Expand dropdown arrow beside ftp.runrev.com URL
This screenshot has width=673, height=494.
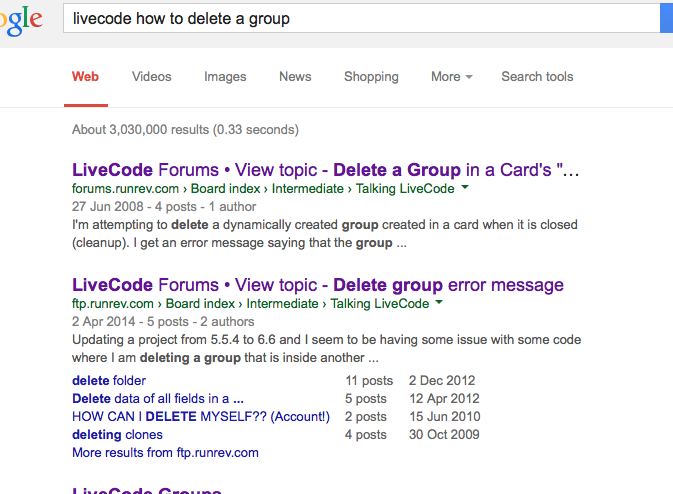(x=439, y=304)
